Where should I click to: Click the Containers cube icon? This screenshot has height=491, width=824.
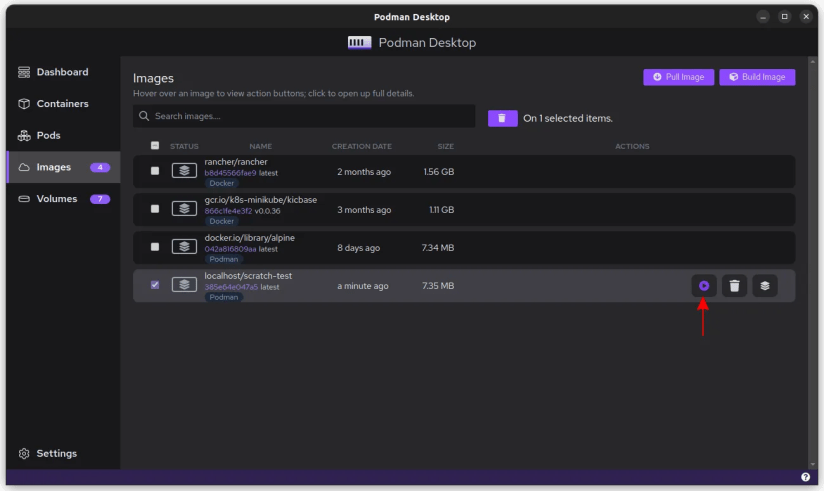coord(24,104)
